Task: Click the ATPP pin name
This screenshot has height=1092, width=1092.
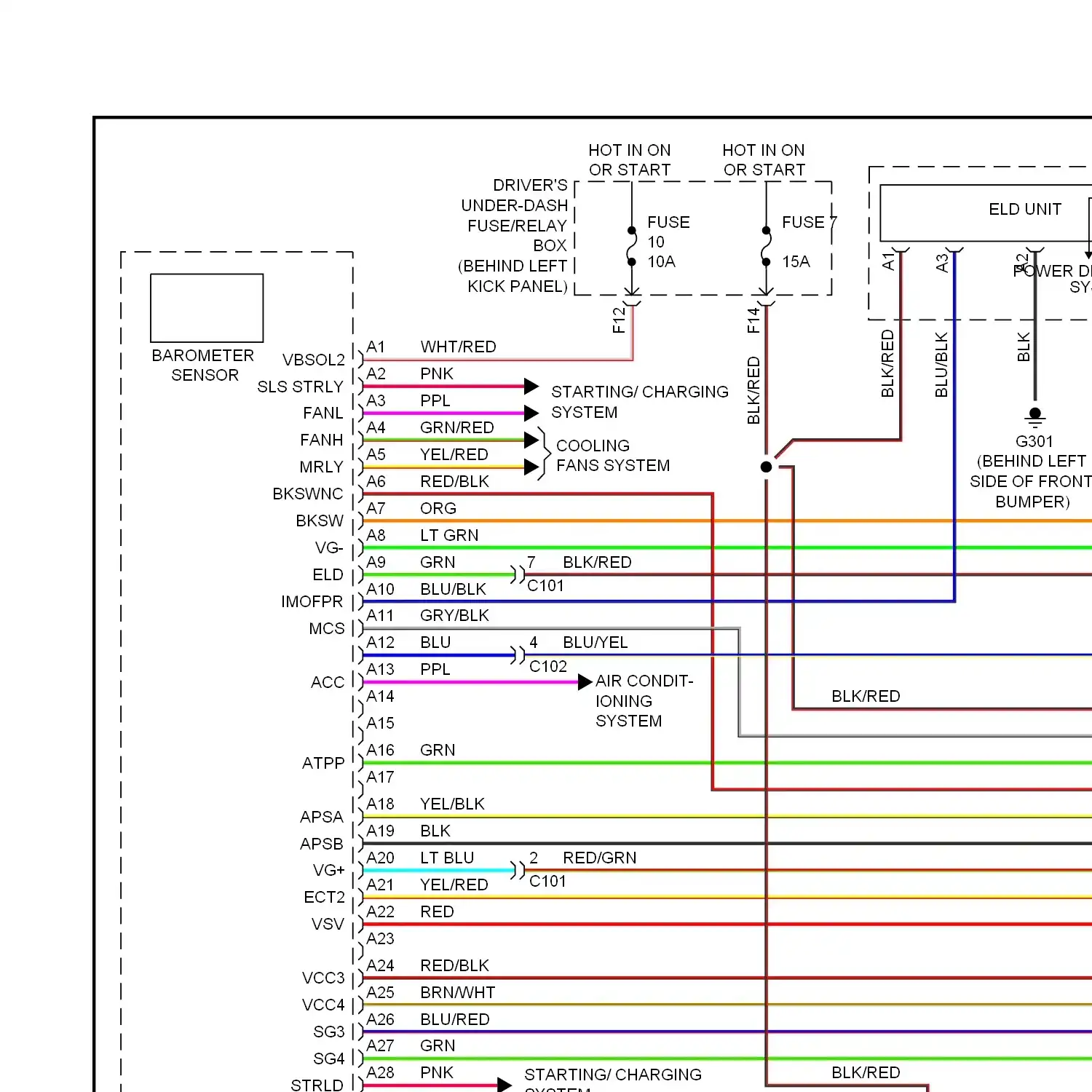Action: tap(323, 763)
